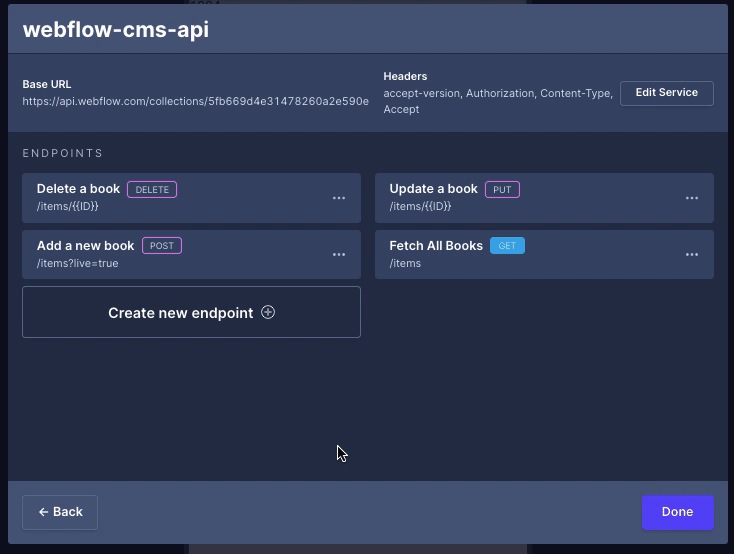Open the Fetch All Books endpoint card
Screen dimensions: 734x554
pyautogui.click(x=544, y=254)
